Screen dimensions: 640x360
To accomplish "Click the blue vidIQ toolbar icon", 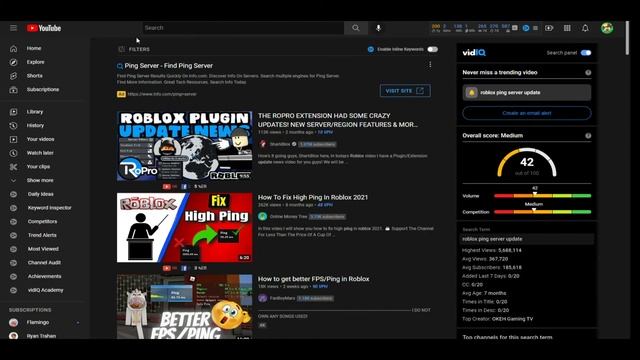I will [526, 28].
